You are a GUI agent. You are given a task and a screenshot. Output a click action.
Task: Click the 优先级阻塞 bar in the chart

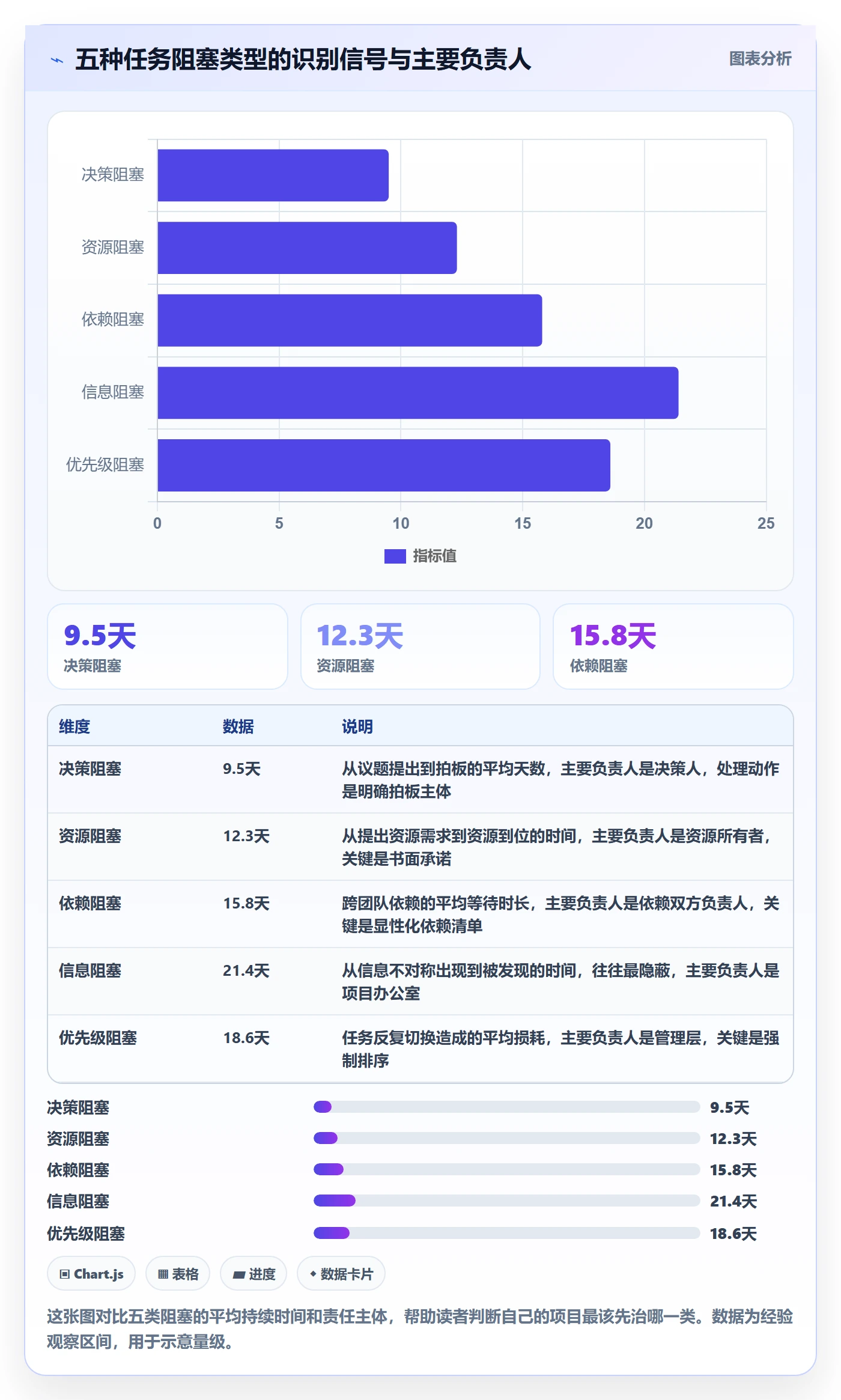(x=384, y=465)
